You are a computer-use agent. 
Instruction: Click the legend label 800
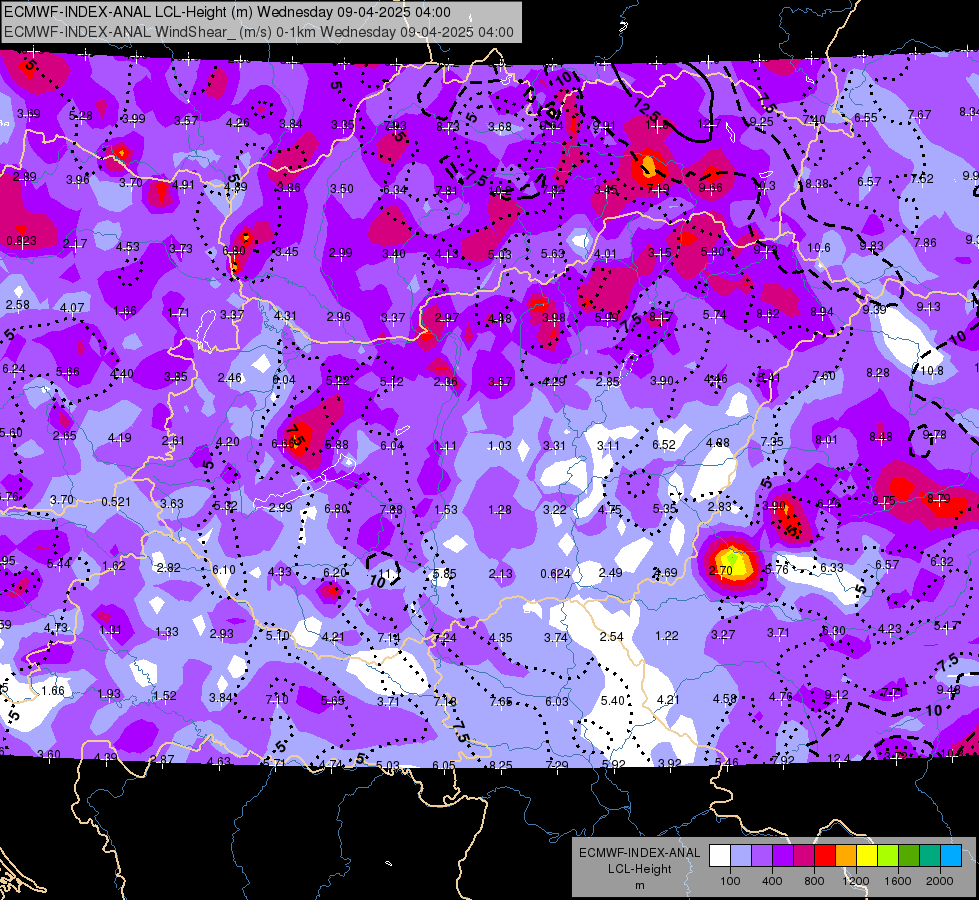814,881
